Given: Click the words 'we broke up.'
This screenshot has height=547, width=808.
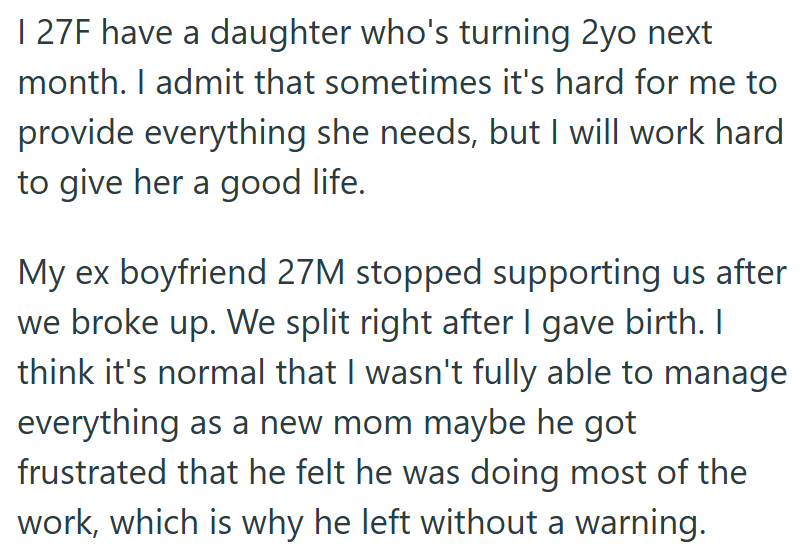Looking at the screenshot, I should point(117,324).
